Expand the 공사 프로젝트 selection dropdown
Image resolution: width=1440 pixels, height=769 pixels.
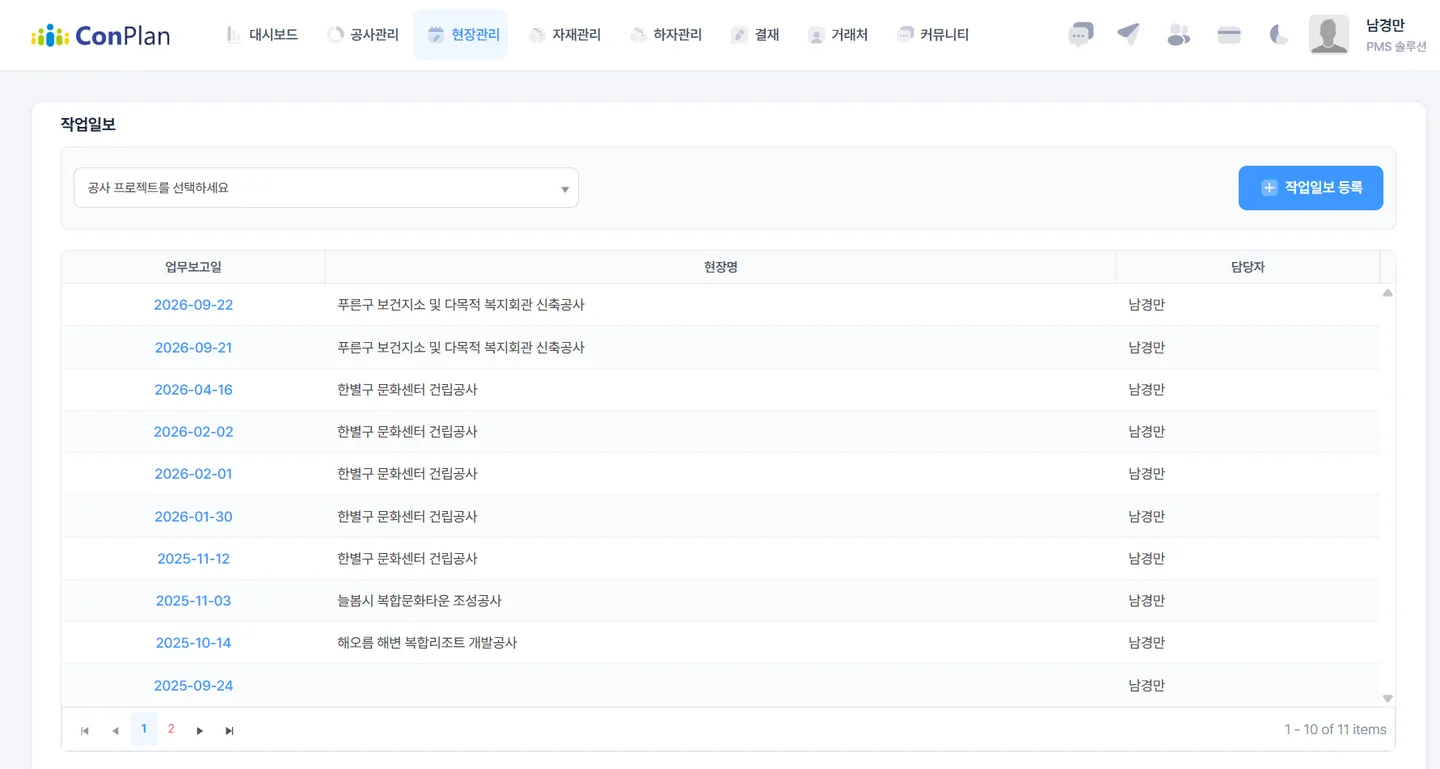pyautogui.click(x=326, y=188)
